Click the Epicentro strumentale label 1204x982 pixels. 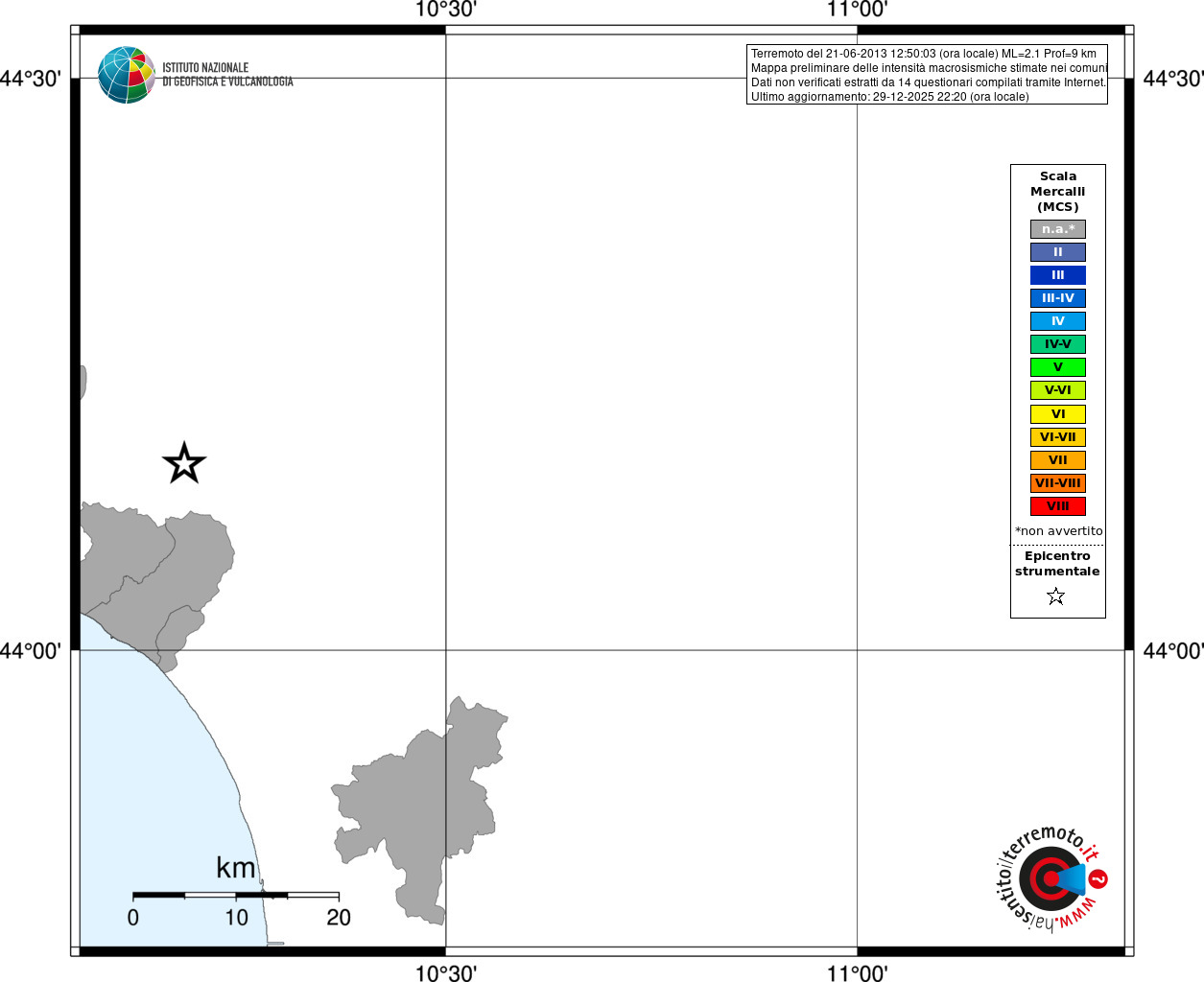tap(1057, 564)
